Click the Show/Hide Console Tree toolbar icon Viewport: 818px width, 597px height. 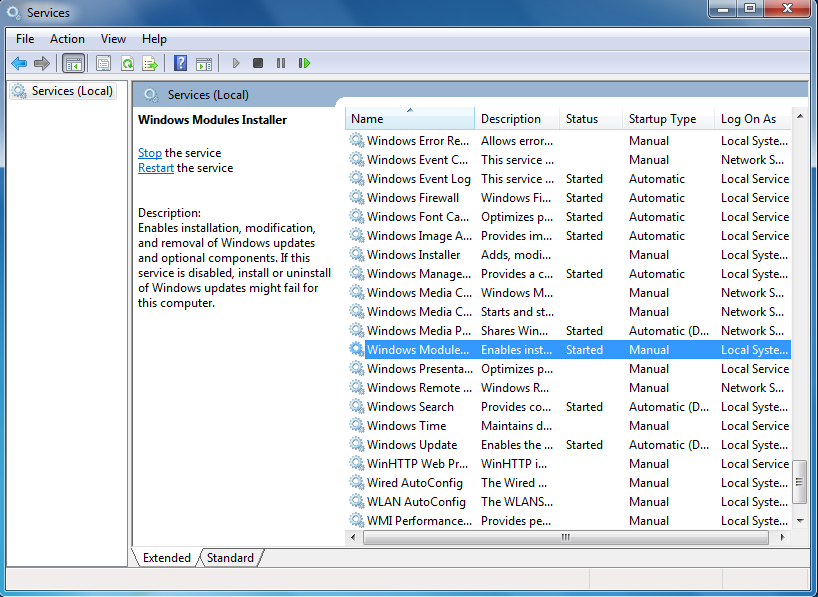pyautogui.click(x=73, y=63)
